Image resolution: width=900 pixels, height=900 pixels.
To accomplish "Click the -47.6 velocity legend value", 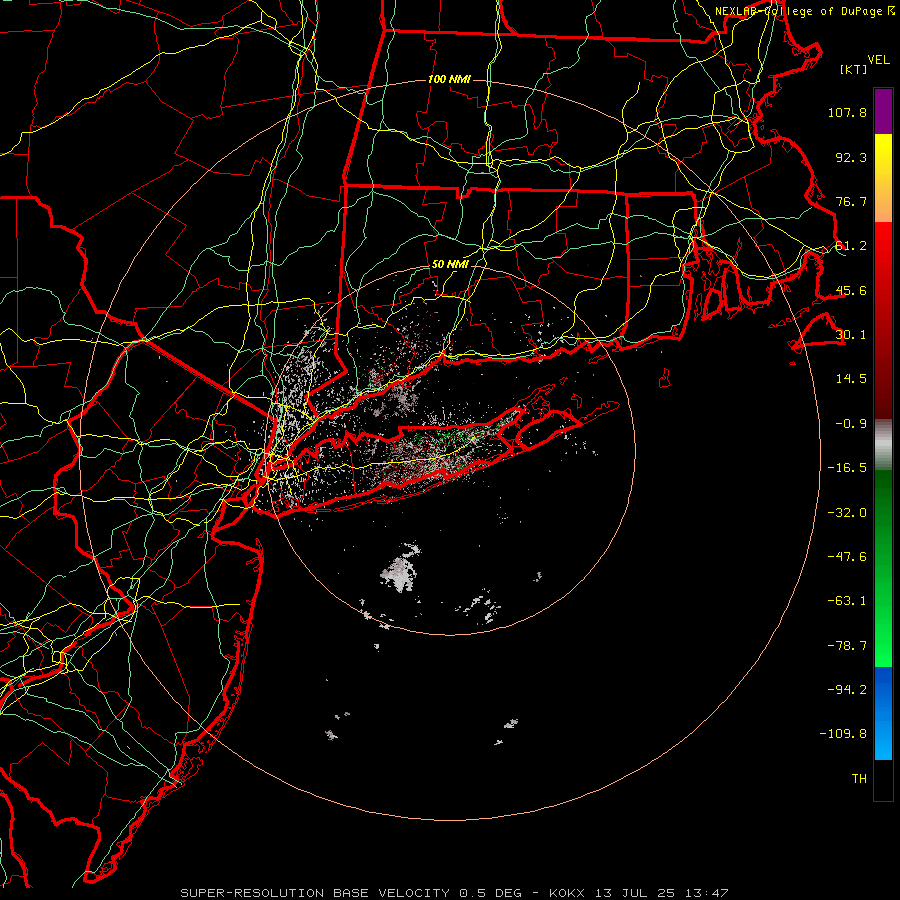I will click(847, 557).
